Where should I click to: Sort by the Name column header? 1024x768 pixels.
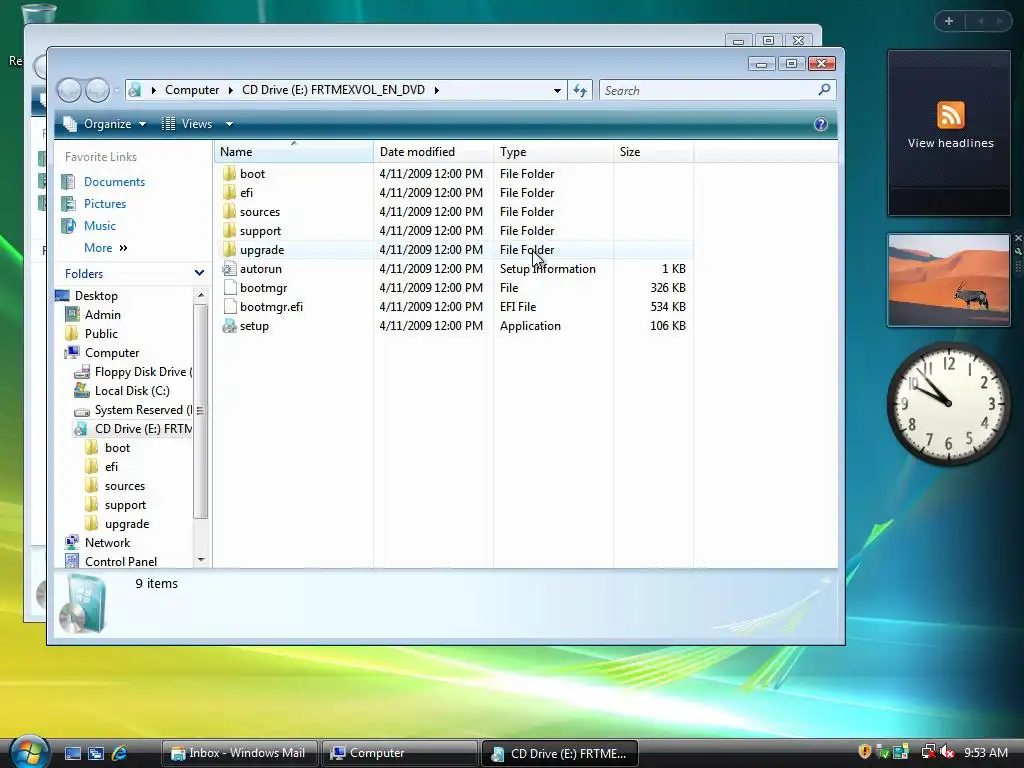pos(294,152)
